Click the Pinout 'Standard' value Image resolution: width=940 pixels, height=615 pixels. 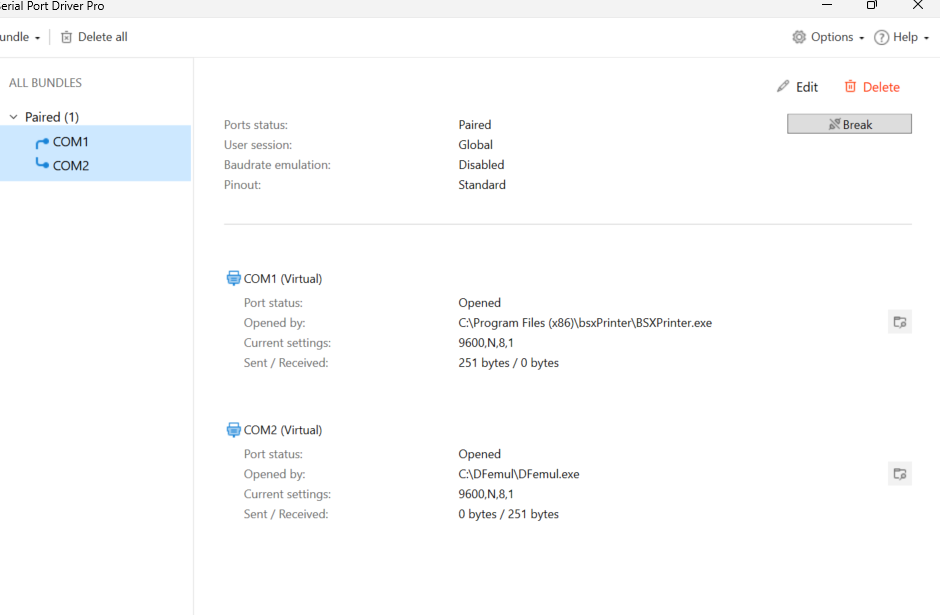[481, 185]
